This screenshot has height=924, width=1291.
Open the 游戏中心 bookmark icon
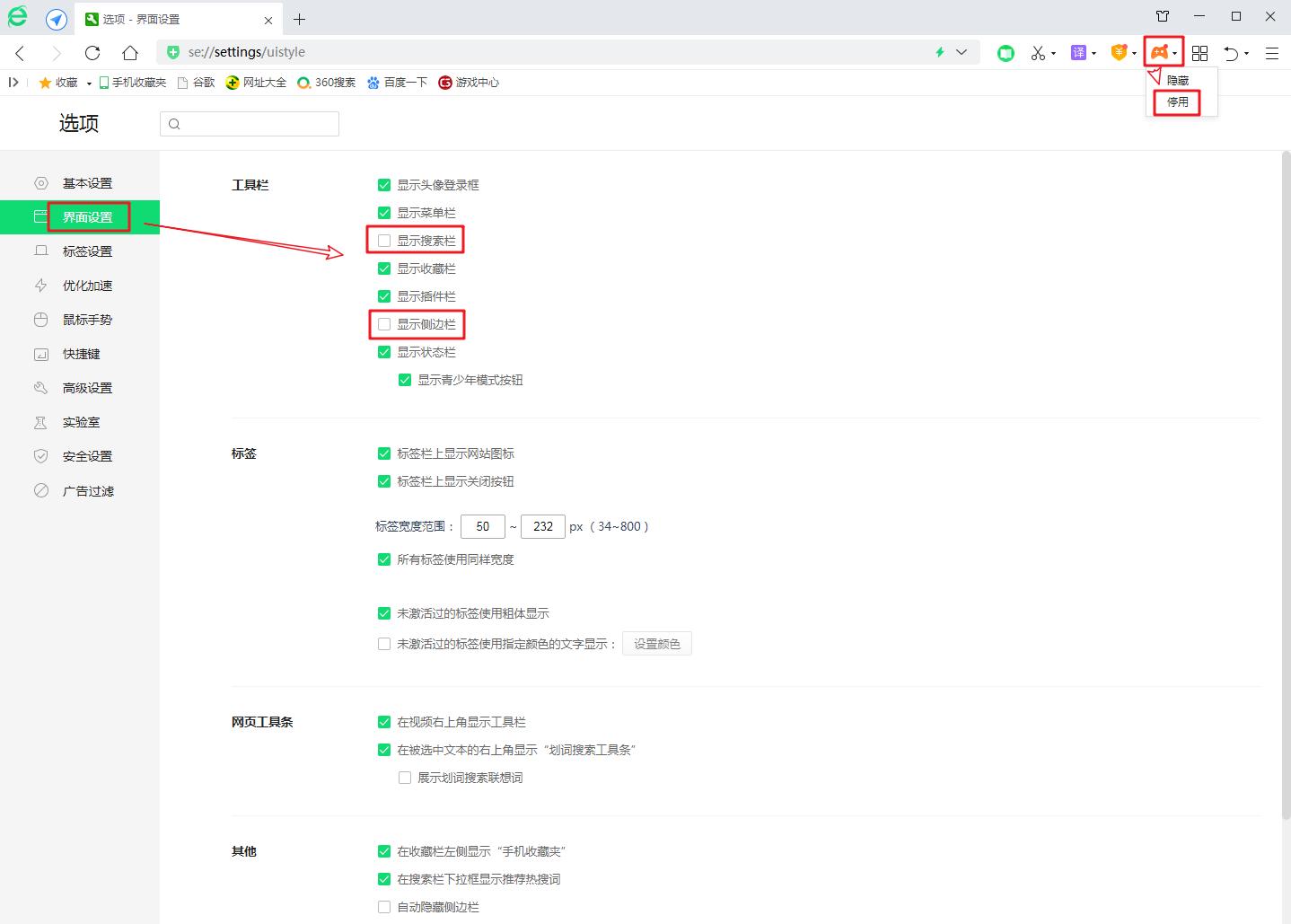(x=445, y=82)
